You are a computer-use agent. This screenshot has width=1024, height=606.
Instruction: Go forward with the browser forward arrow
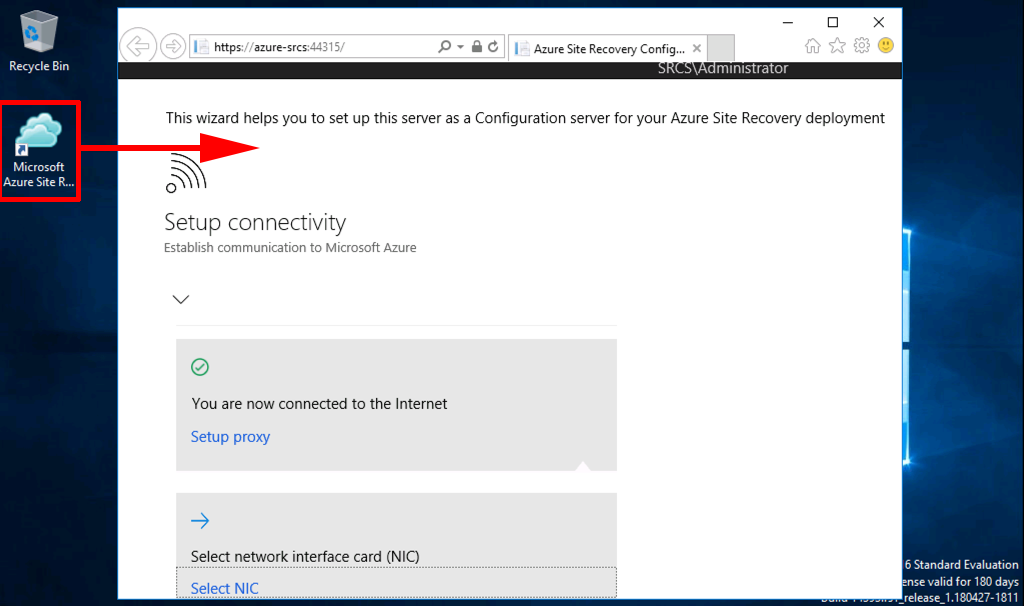[x=173, y=46]
